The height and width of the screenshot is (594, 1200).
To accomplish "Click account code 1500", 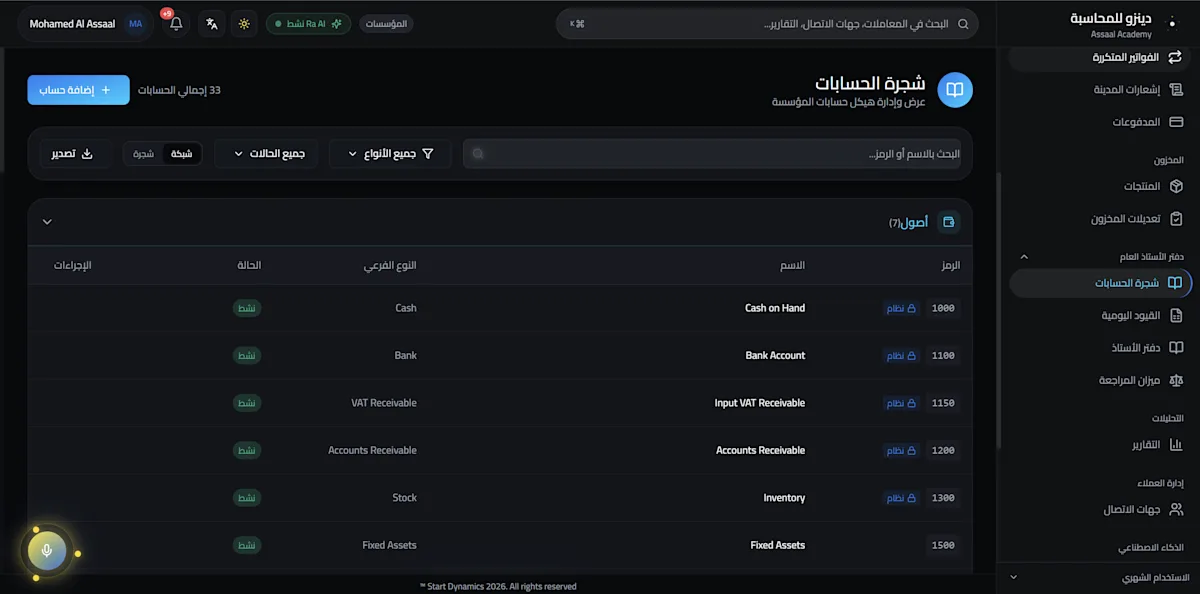I will [x=943, y=545].
